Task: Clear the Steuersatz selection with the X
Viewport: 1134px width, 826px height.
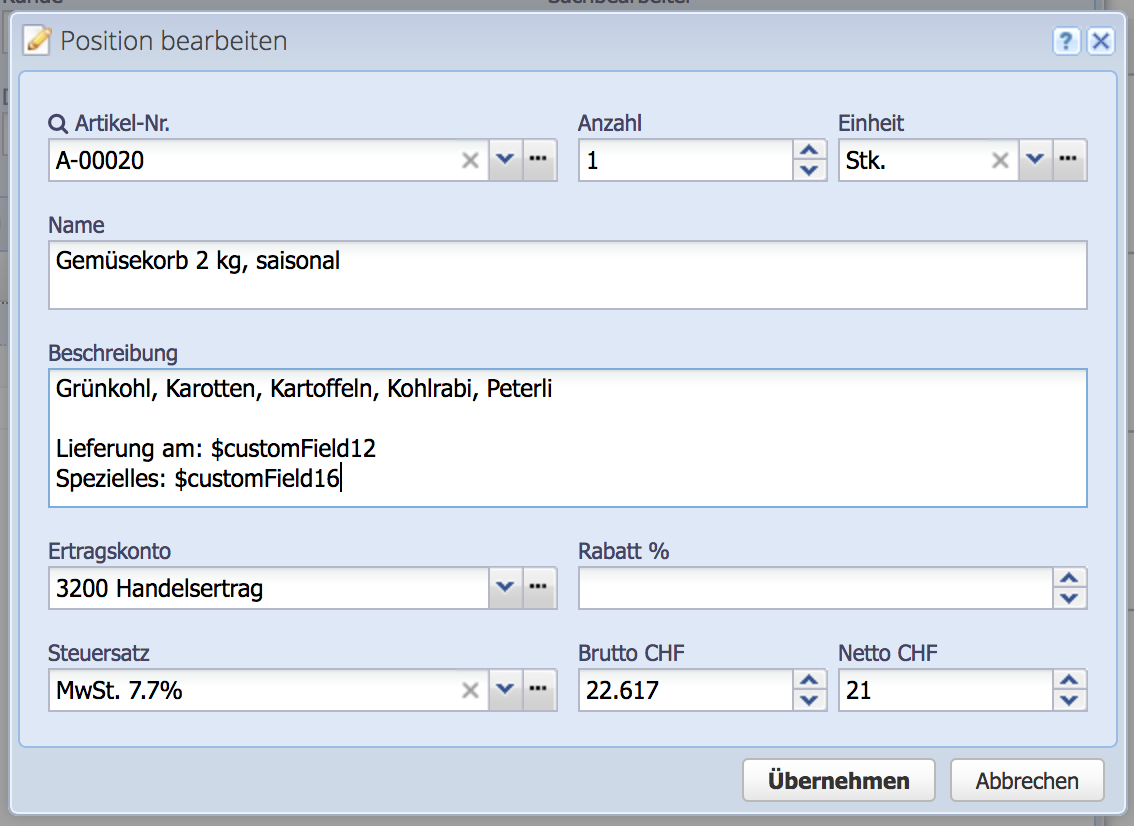Action: point(470,689)
